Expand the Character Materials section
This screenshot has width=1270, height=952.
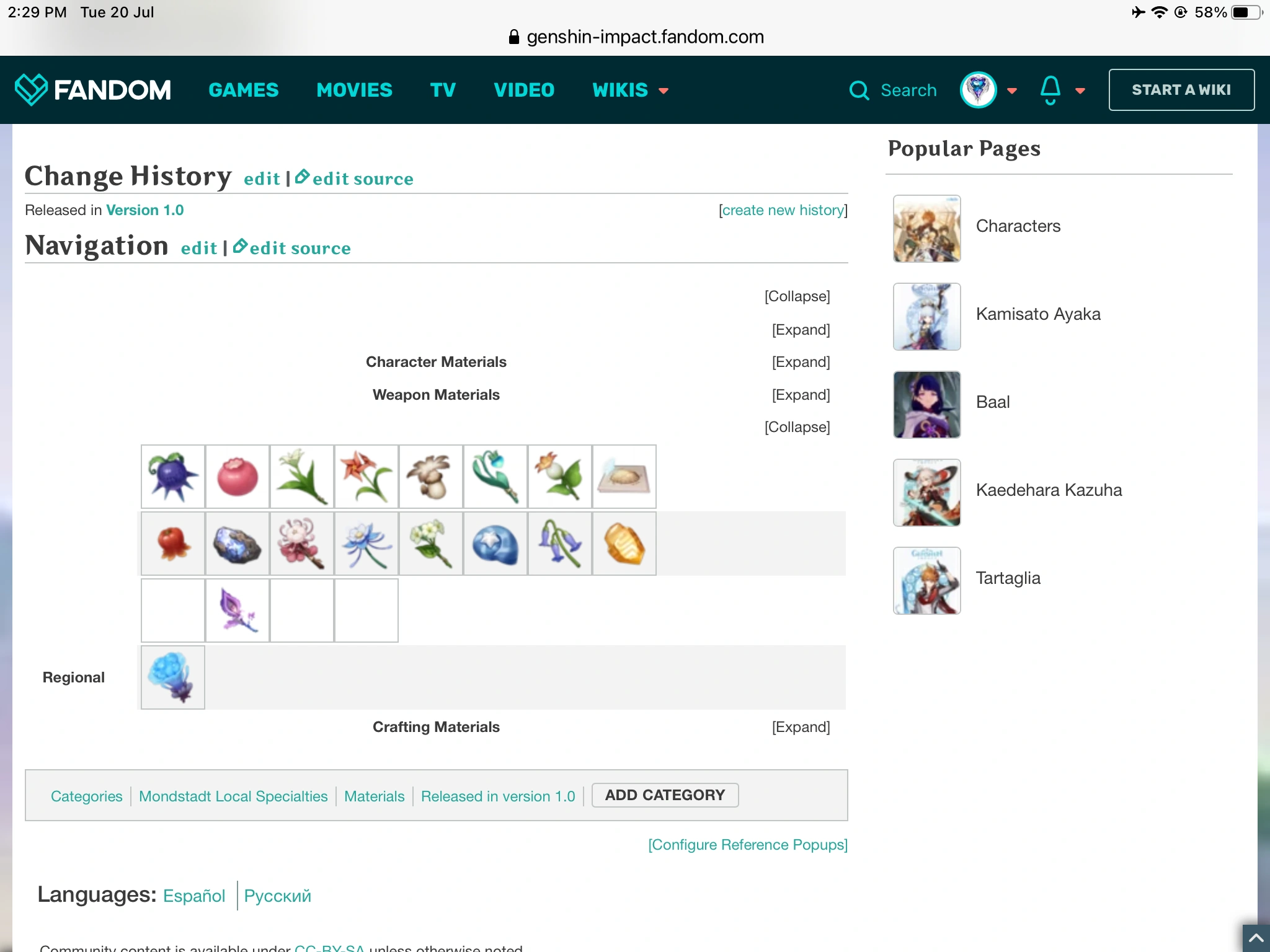point(801,361)
